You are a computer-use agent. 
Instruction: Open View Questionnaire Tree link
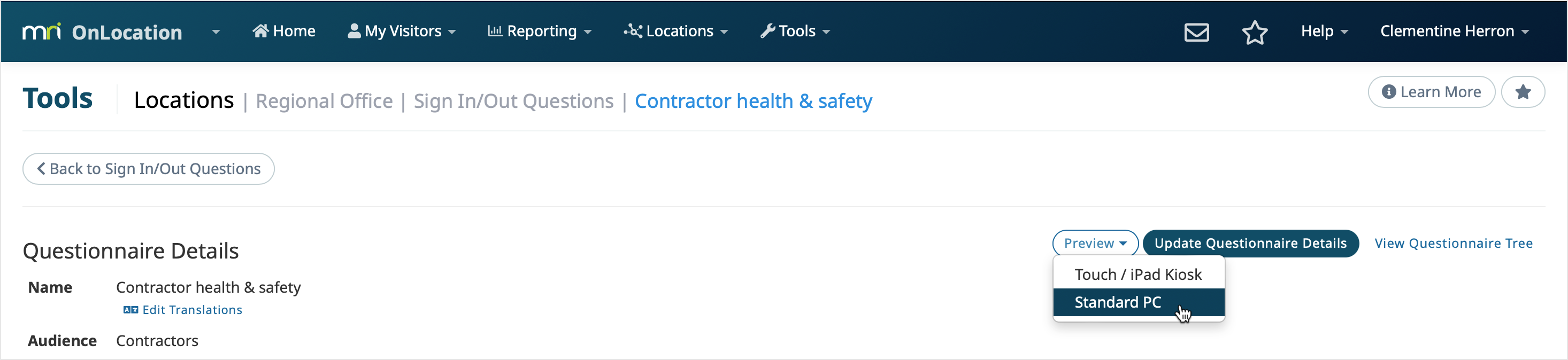[1453, 243]
